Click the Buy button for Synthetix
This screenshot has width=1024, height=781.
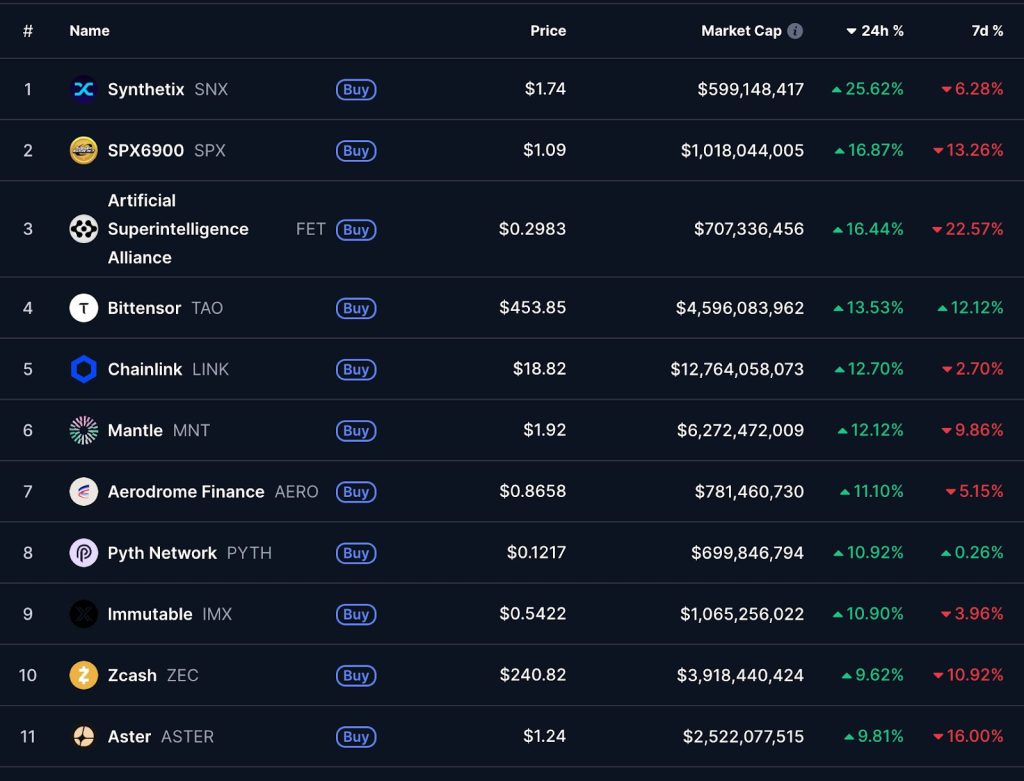pos(356,89)
